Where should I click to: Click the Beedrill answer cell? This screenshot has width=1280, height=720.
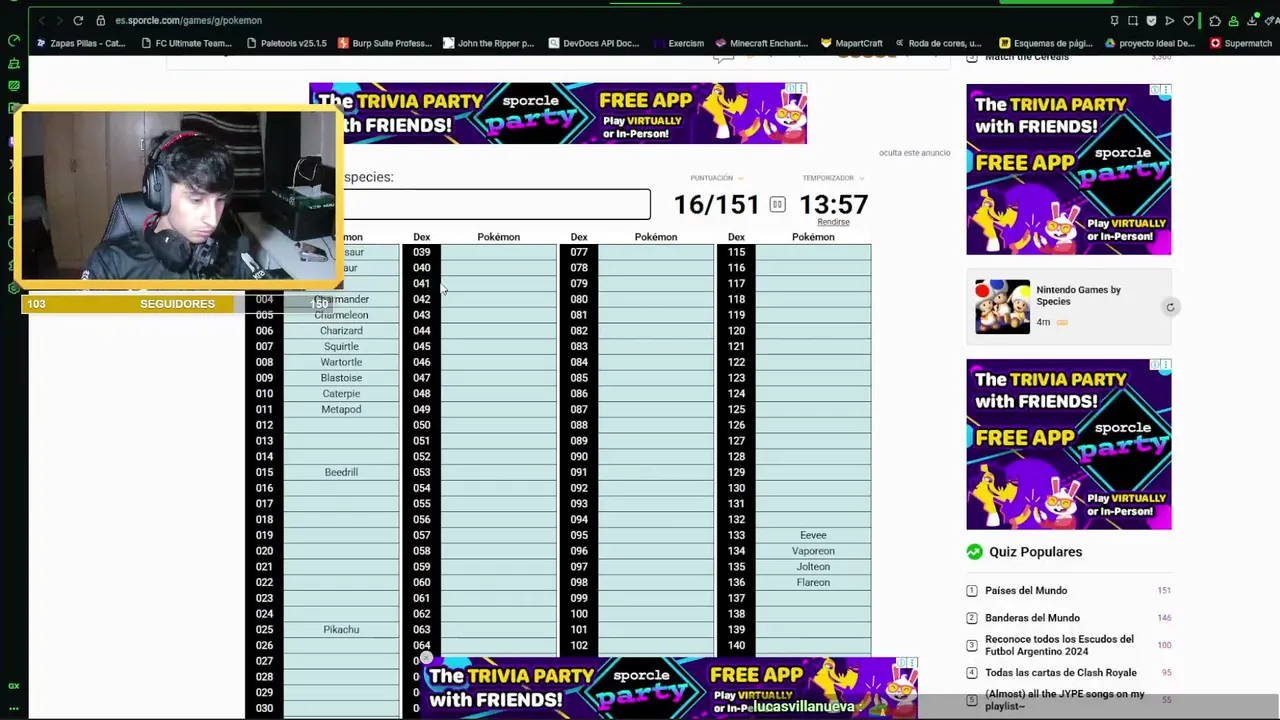[x=341, y=472]
